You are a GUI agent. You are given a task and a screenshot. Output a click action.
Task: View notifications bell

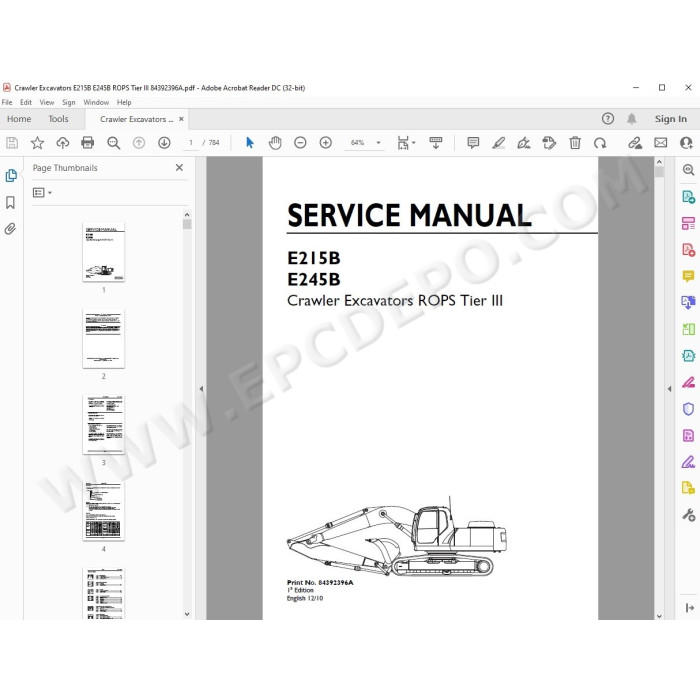(x=631, y=119)
